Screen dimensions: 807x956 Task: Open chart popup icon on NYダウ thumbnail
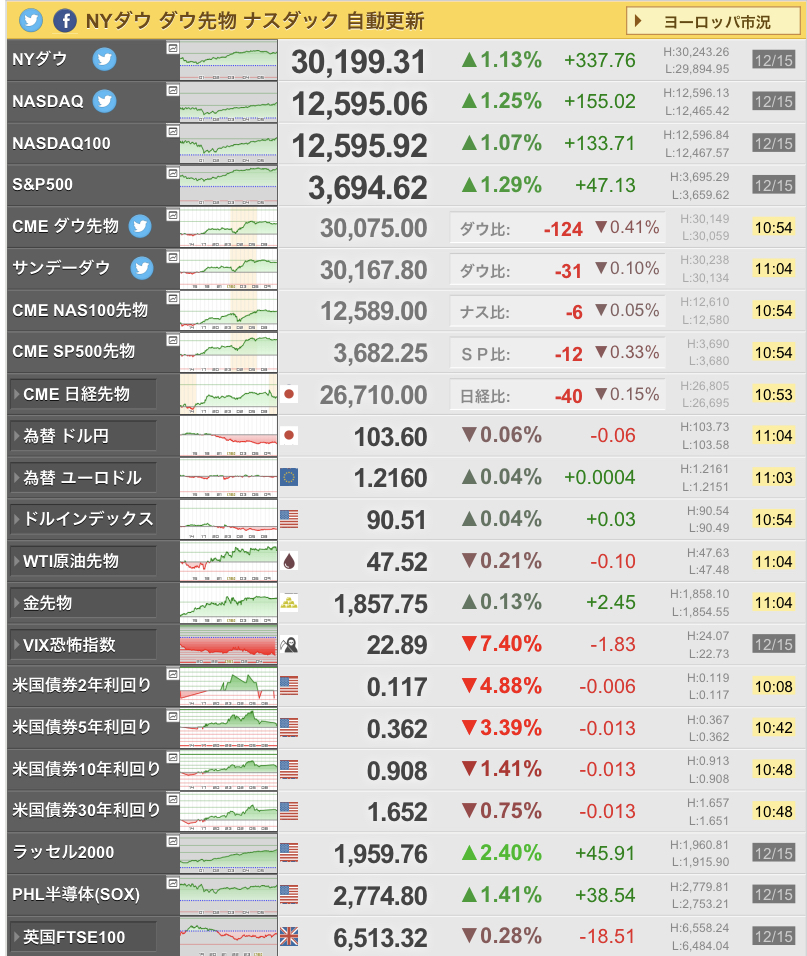click(x=173, y=47)
